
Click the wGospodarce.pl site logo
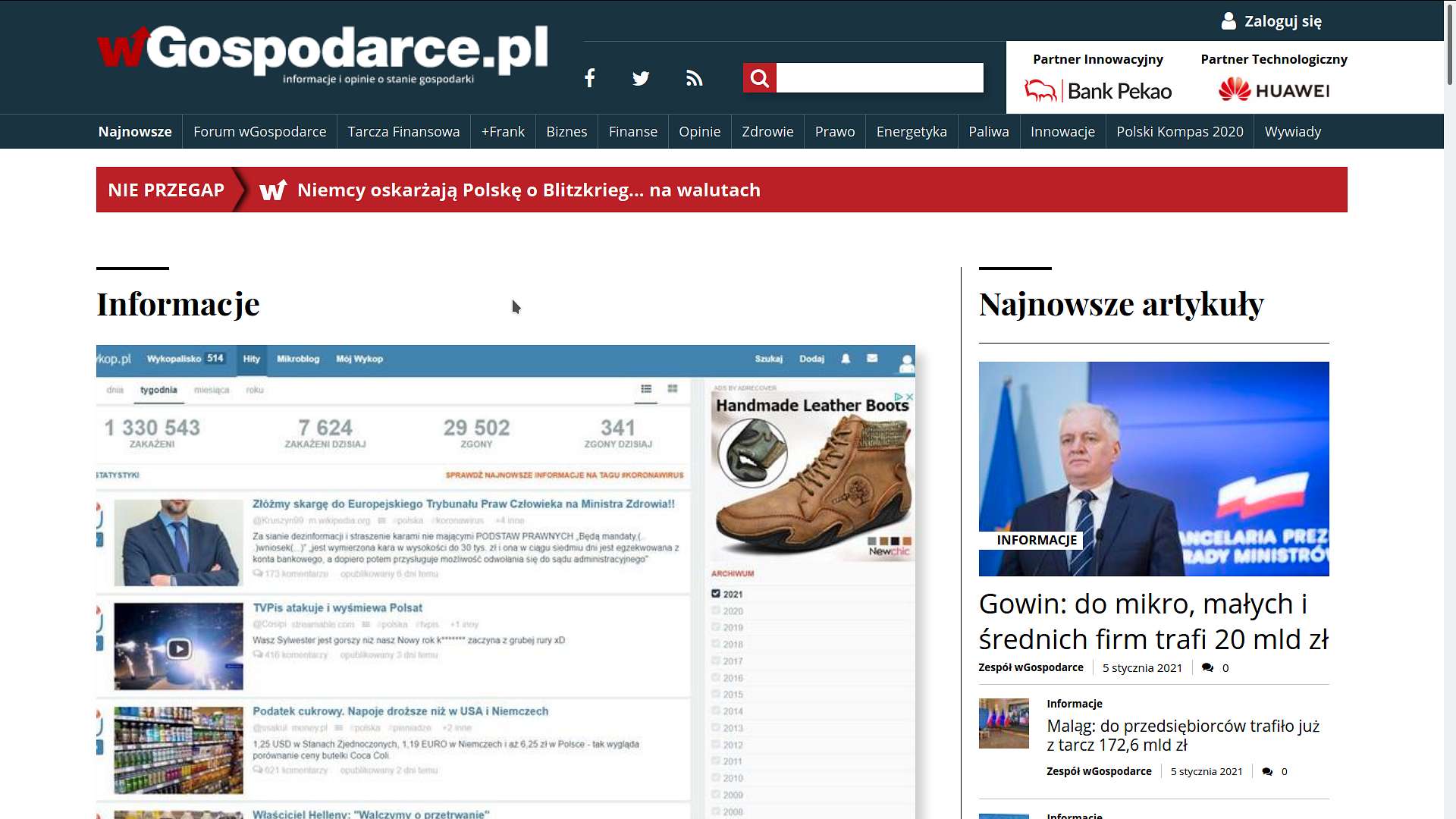322,55
